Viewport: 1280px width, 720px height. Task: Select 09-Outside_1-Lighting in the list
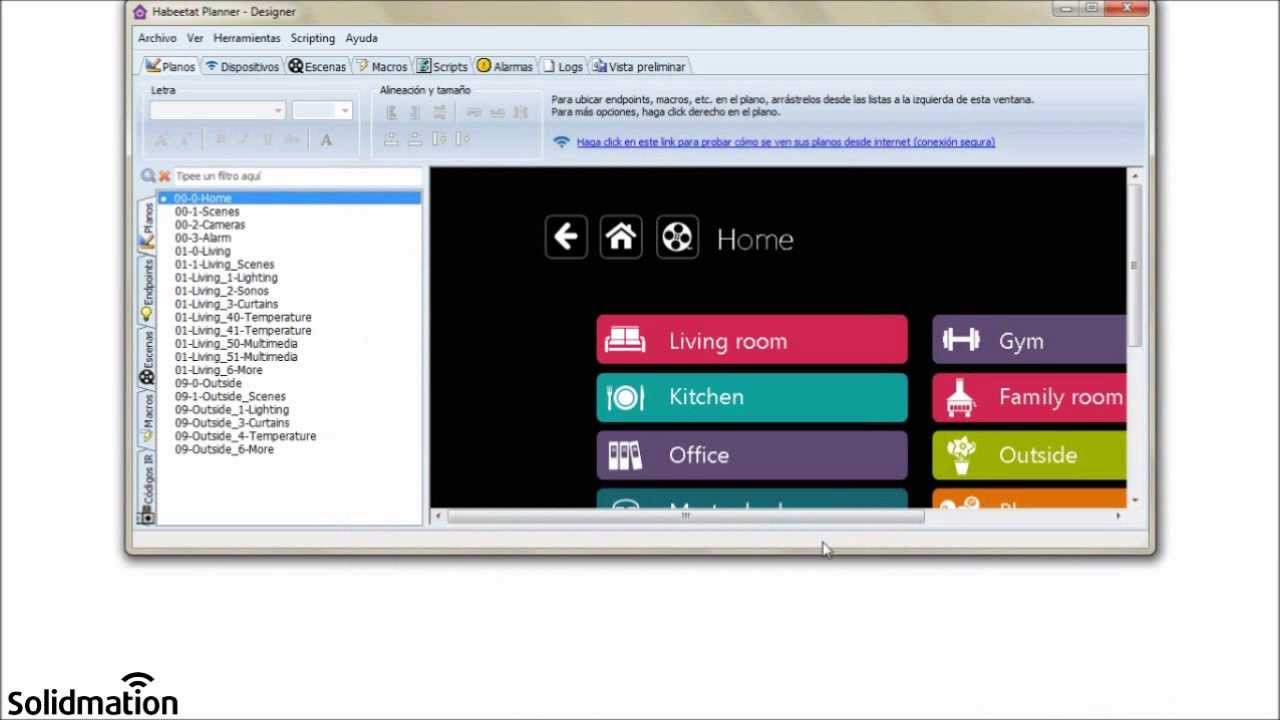point(232,410)
